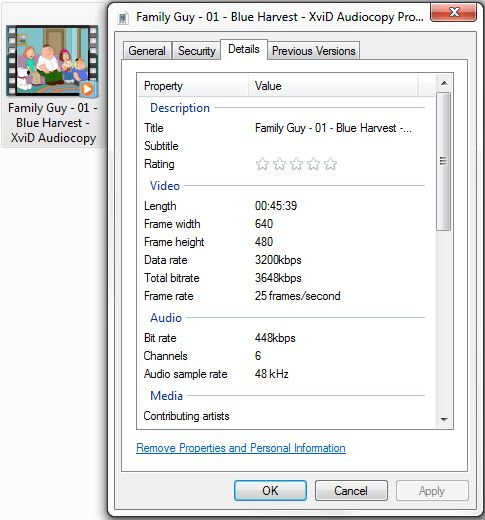Select the Rating property label

159,164
